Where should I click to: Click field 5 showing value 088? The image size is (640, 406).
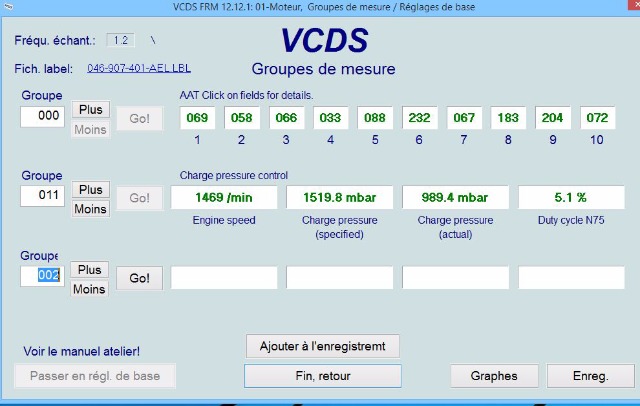pos(375,118)
